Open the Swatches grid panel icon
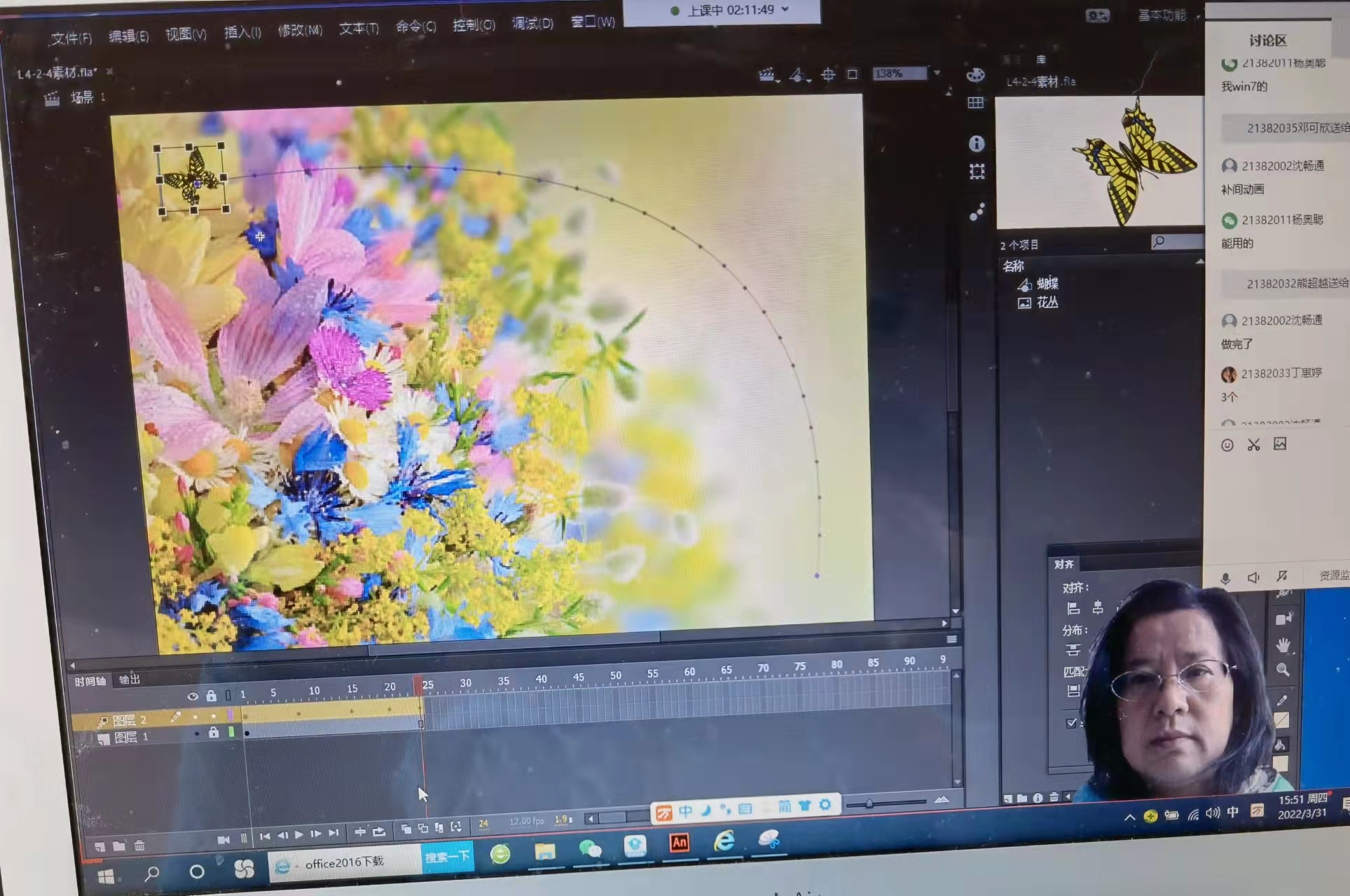 [975, 103]
